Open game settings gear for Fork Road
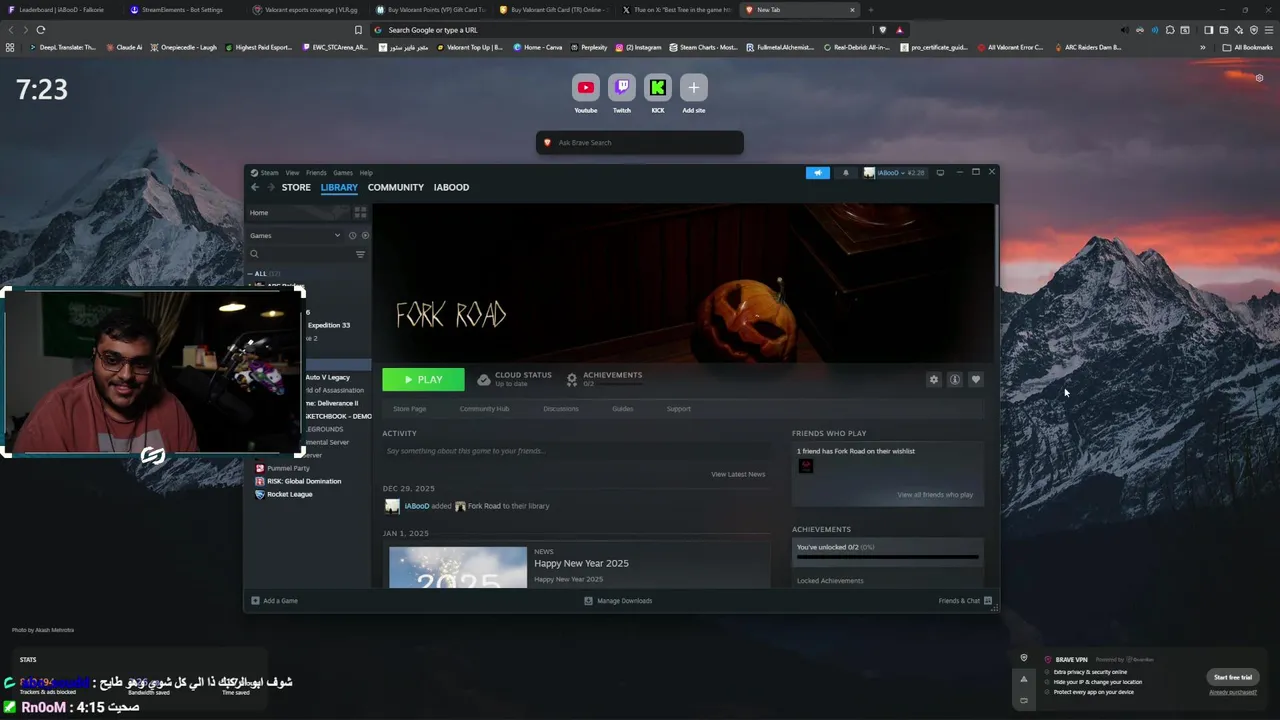 (x=934, y=380)
